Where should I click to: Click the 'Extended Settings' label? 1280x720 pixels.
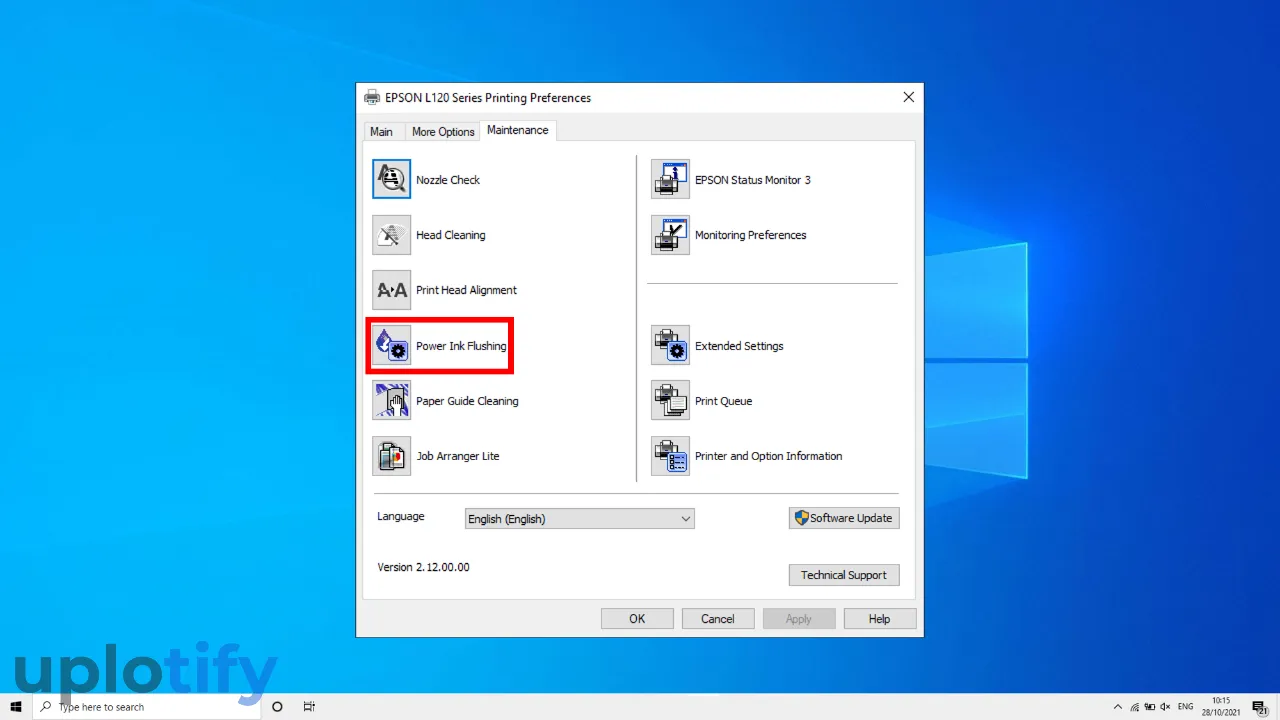739,346
